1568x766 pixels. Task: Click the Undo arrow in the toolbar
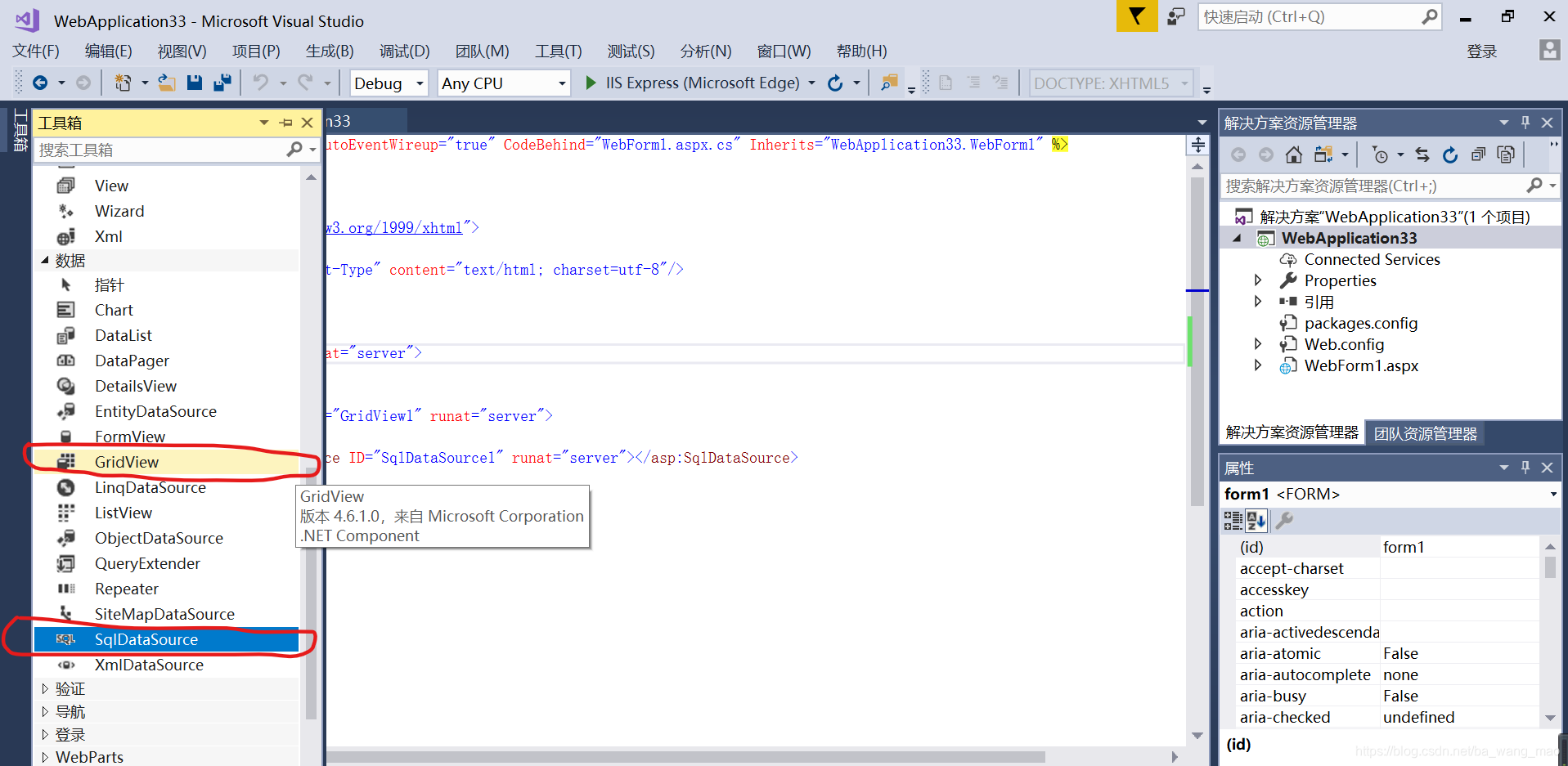tap(260, 83)
